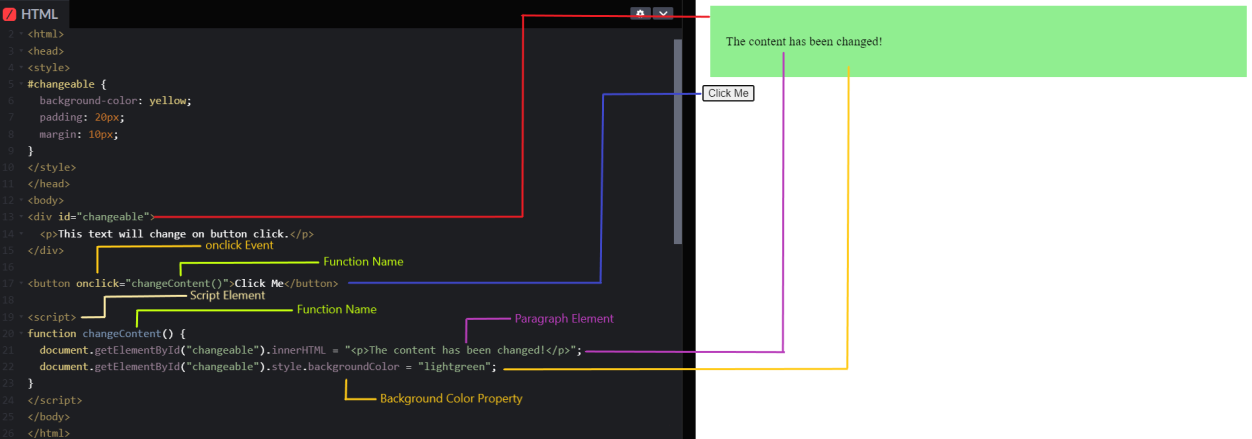
Task: Click the light green preview content box
Action: [x=978, y=41]
